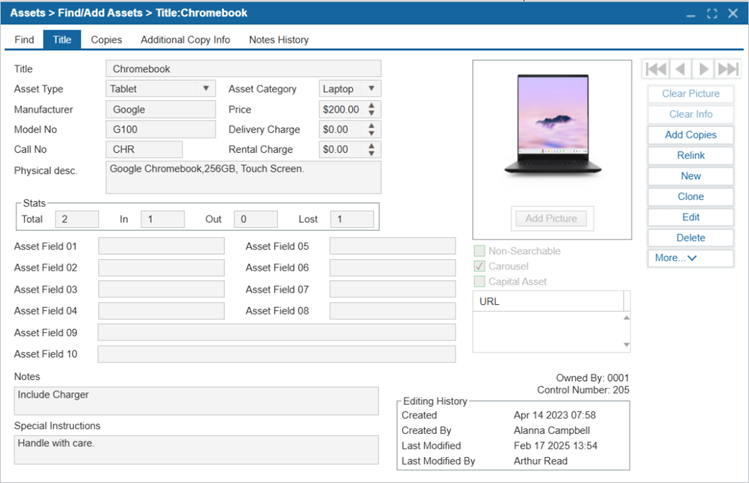Image resolution: width=749 pixels, height=483 pixels.
Task: Enable the Capital Asset checkbox
Action: [x=480, y=282]
